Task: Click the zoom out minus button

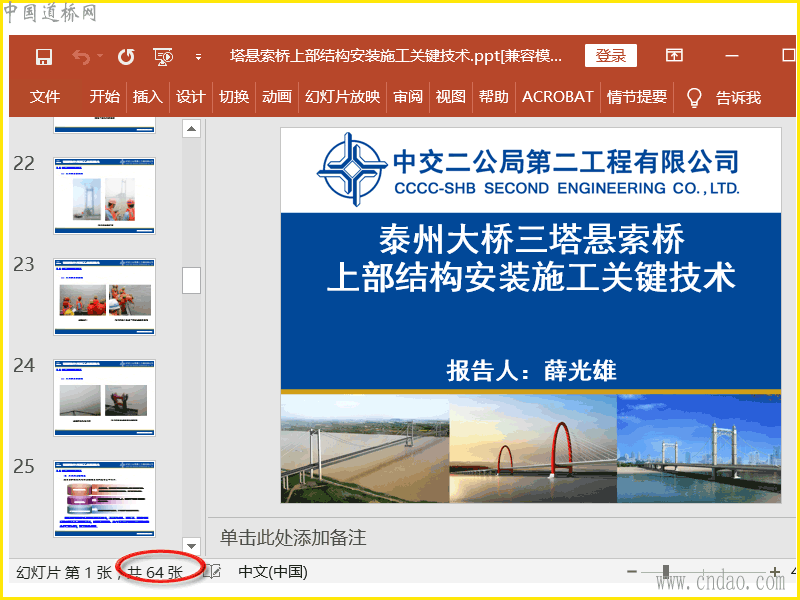Action: (632, 571)
